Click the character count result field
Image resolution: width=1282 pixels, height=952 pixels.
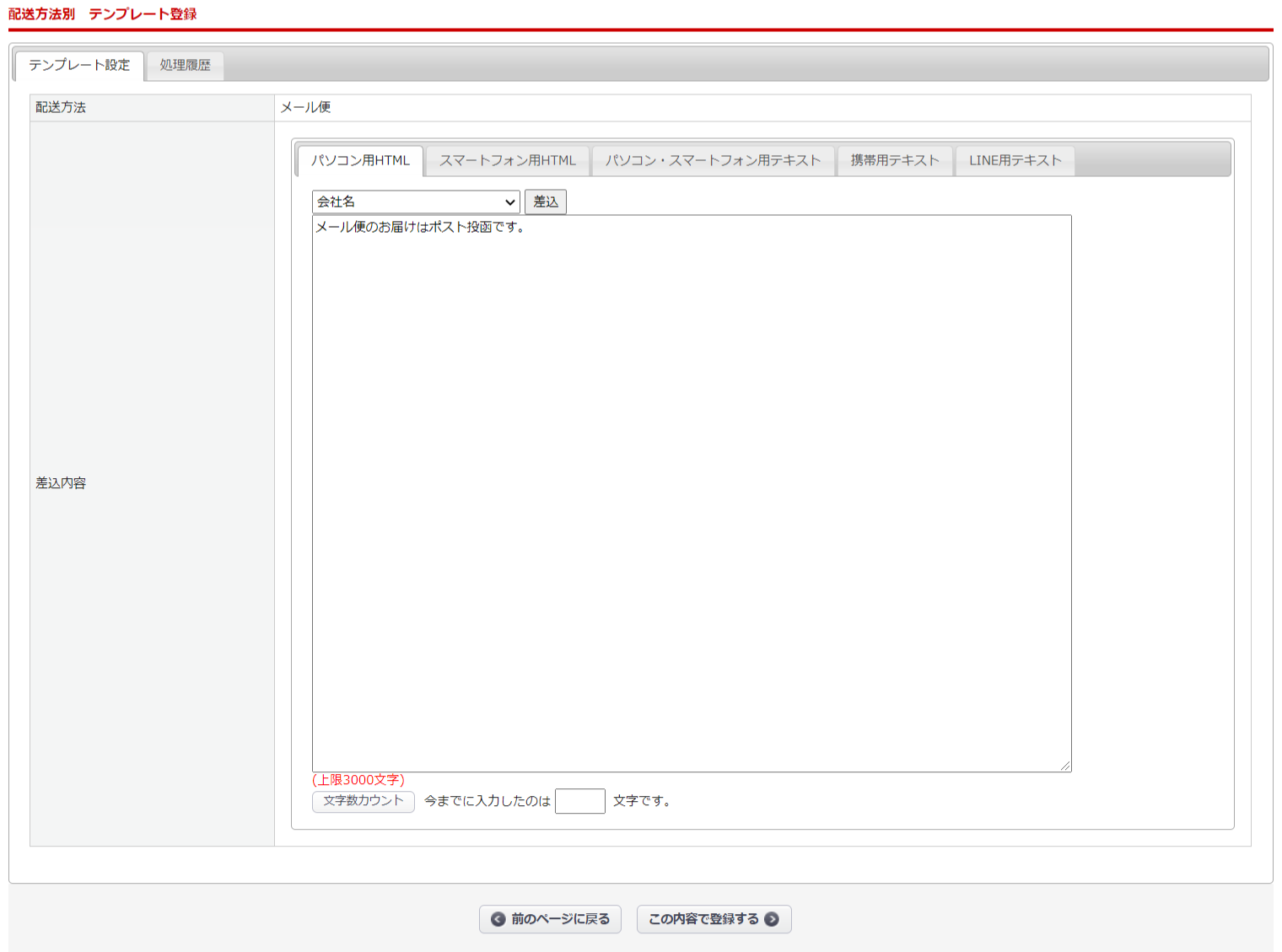[580, 801]
